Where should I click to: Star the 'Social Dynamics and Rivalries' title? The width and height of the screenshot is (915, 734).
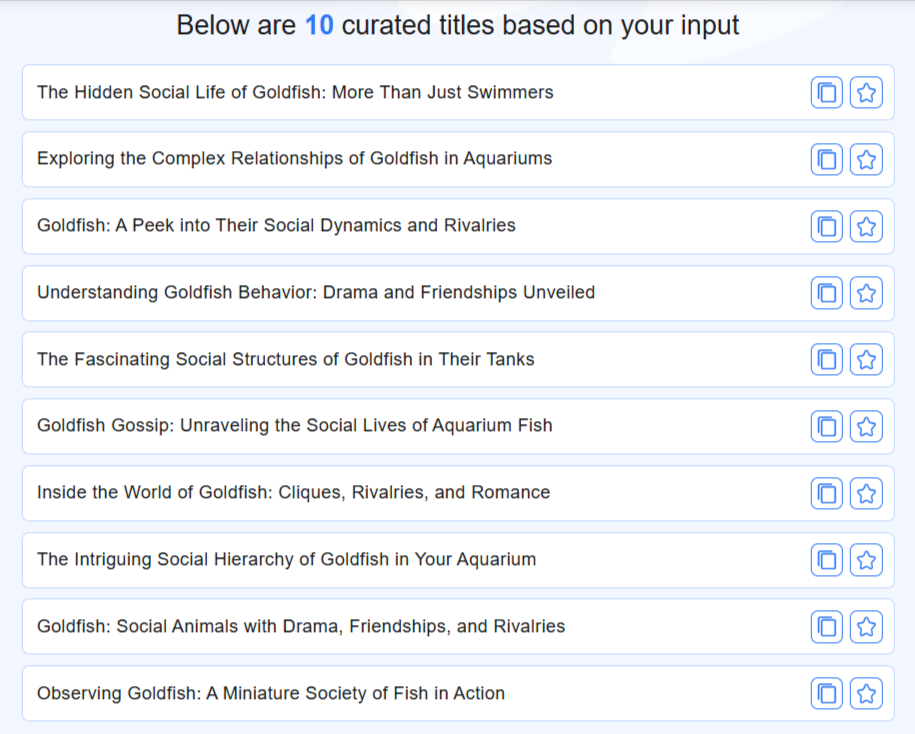[x=866, y=226]
